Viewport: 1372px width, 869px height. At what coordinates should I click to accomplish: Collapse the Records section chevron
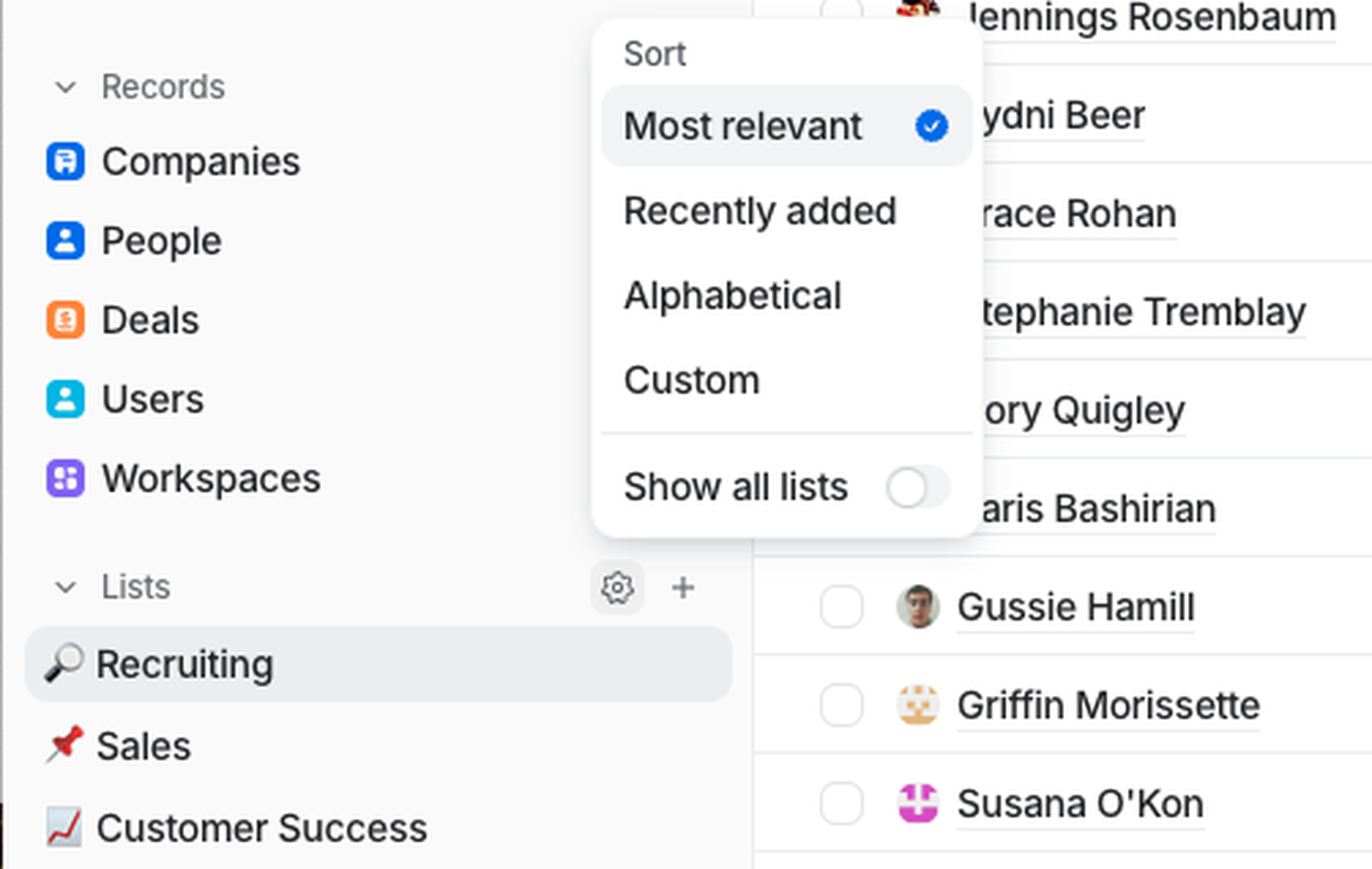65,88
